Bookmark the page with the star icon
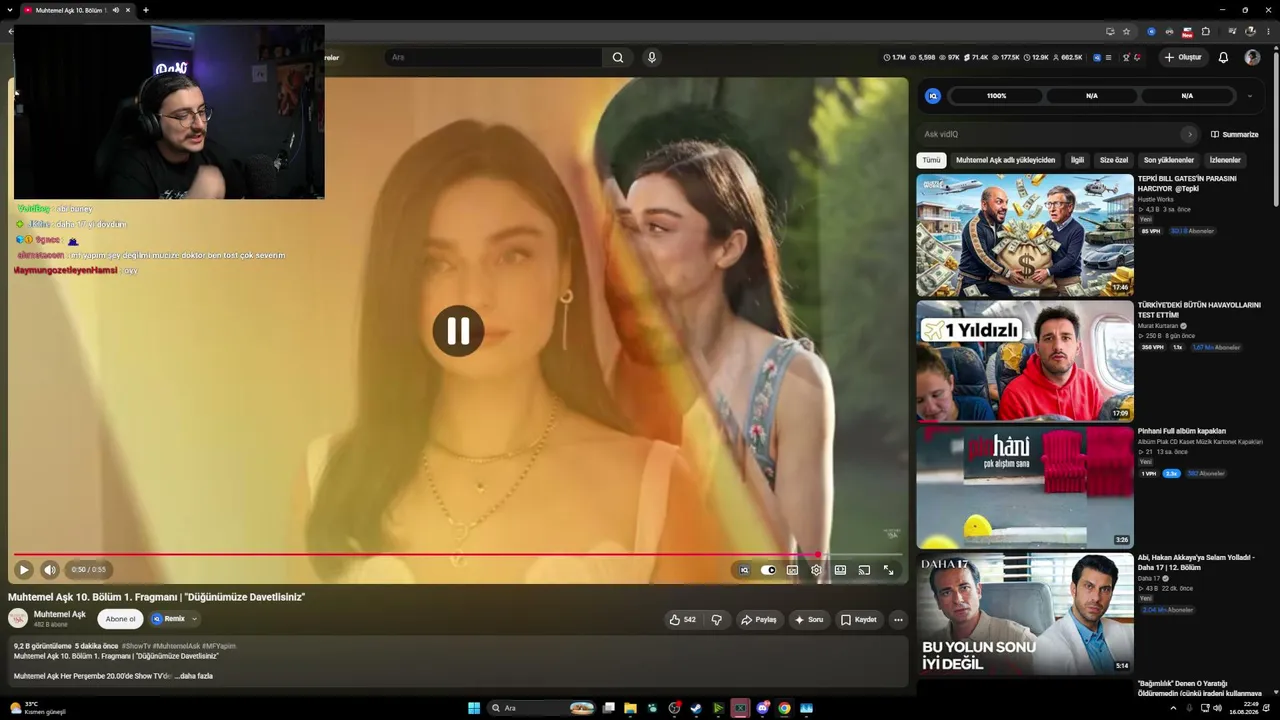 point(1126,31)
